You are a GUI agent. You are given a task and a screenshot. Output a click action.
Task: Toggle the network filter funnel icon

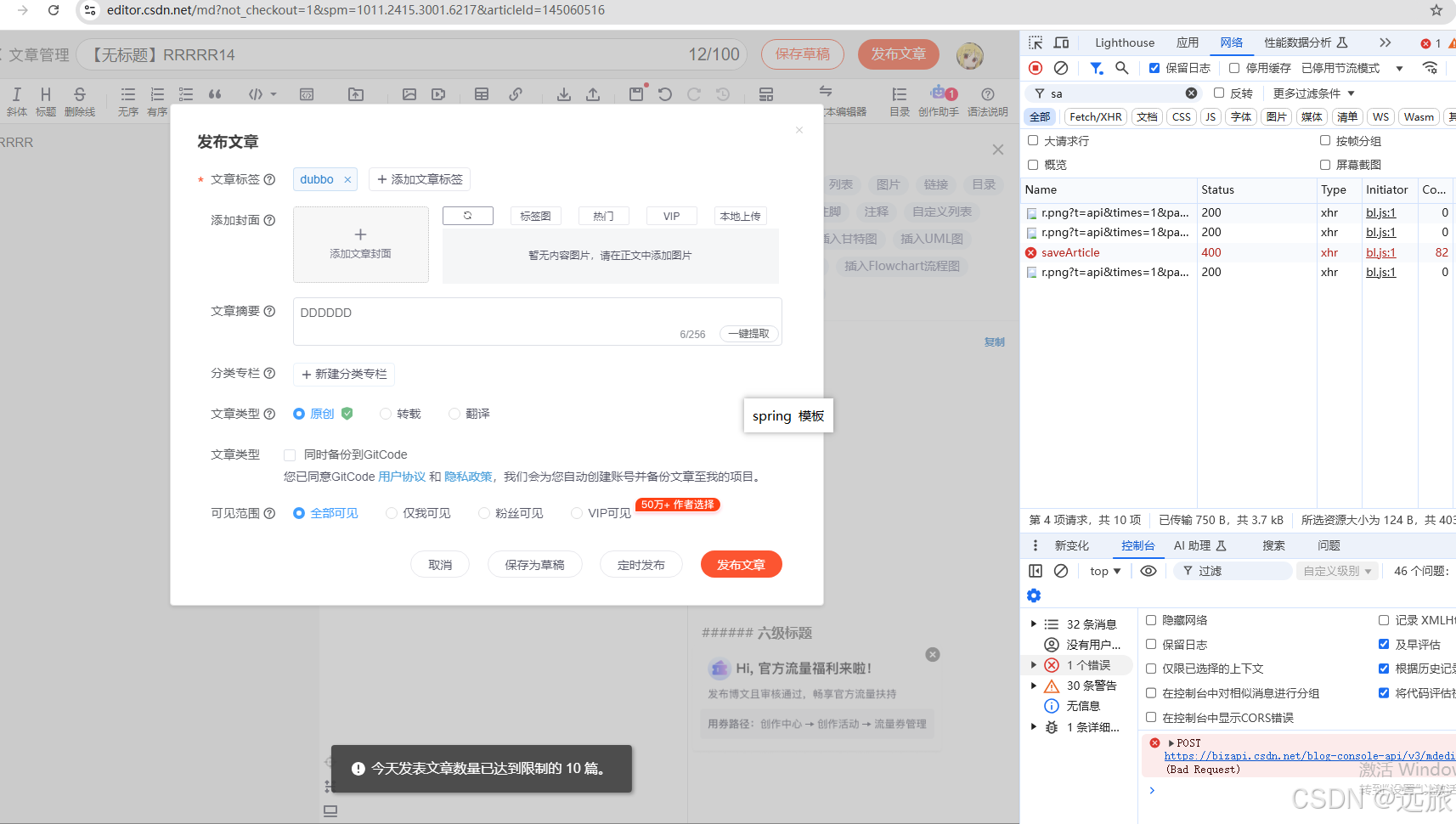(1097, 68)
